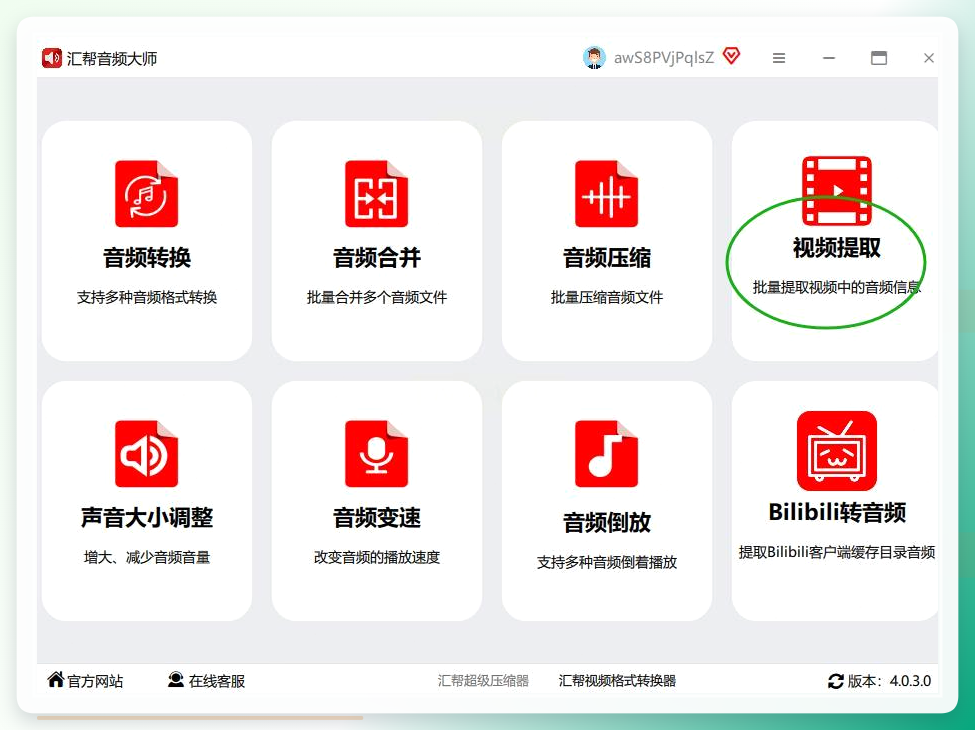975x730 pixels.
Task: Click version text 版本: 4.0.3.0
Action: click(x=889, y=681)
